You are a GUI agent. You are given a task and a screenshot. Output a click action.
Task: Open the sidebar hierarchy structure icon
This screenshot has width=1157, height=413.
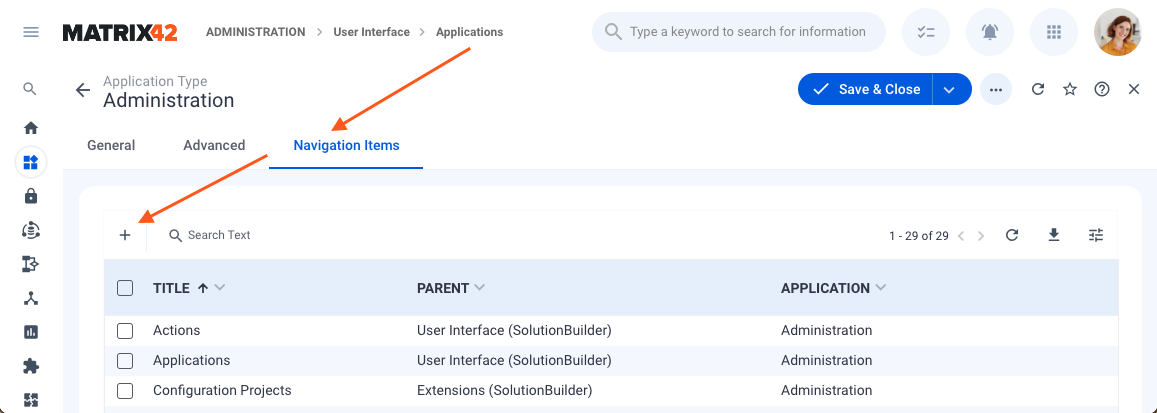(x=31, y=298)
